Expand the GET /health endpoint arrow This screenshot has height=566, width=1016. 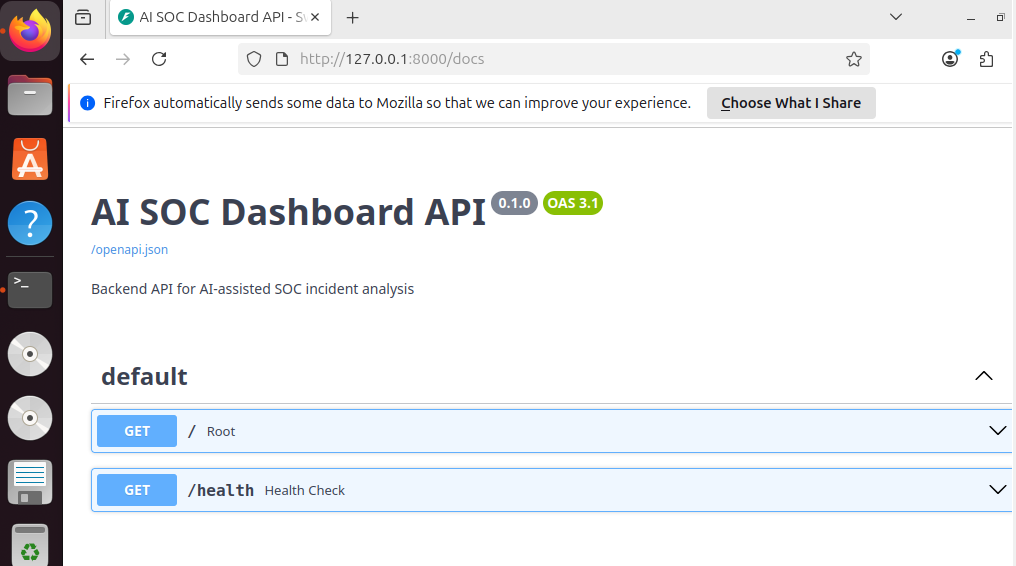point(997,490)
